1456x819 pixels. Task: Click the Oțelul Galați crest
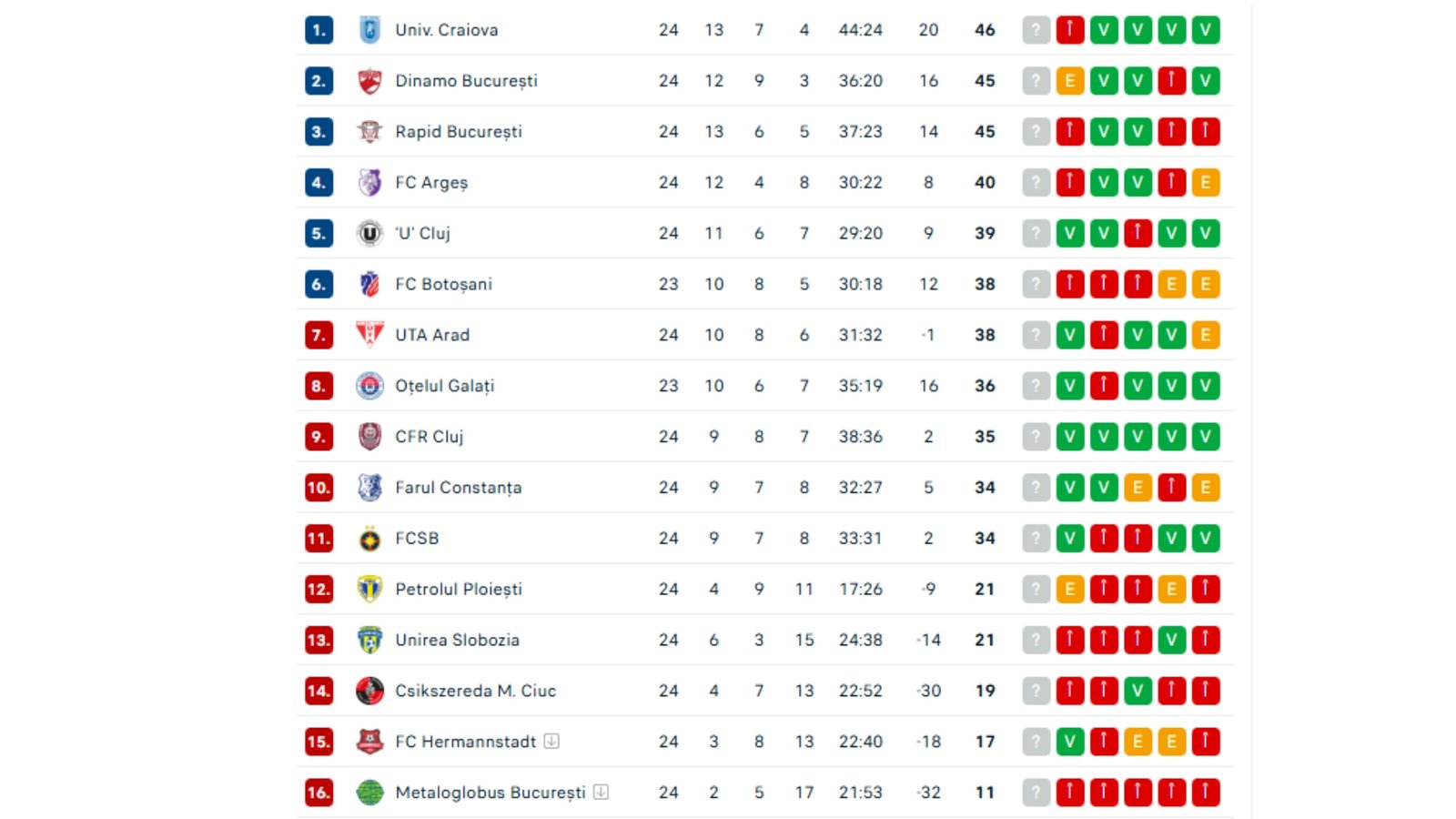tap(371, 385)
